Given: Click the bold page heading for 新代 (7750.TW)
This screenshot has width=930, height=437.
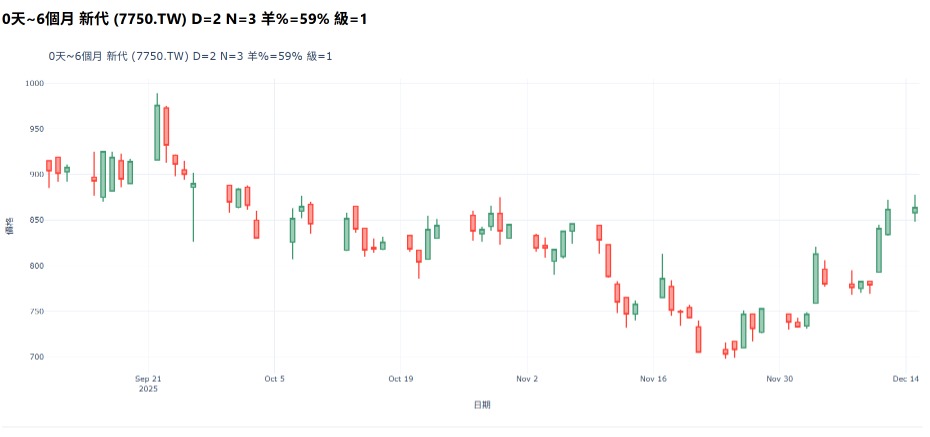Looking at the screenshot, I should 184,19.
